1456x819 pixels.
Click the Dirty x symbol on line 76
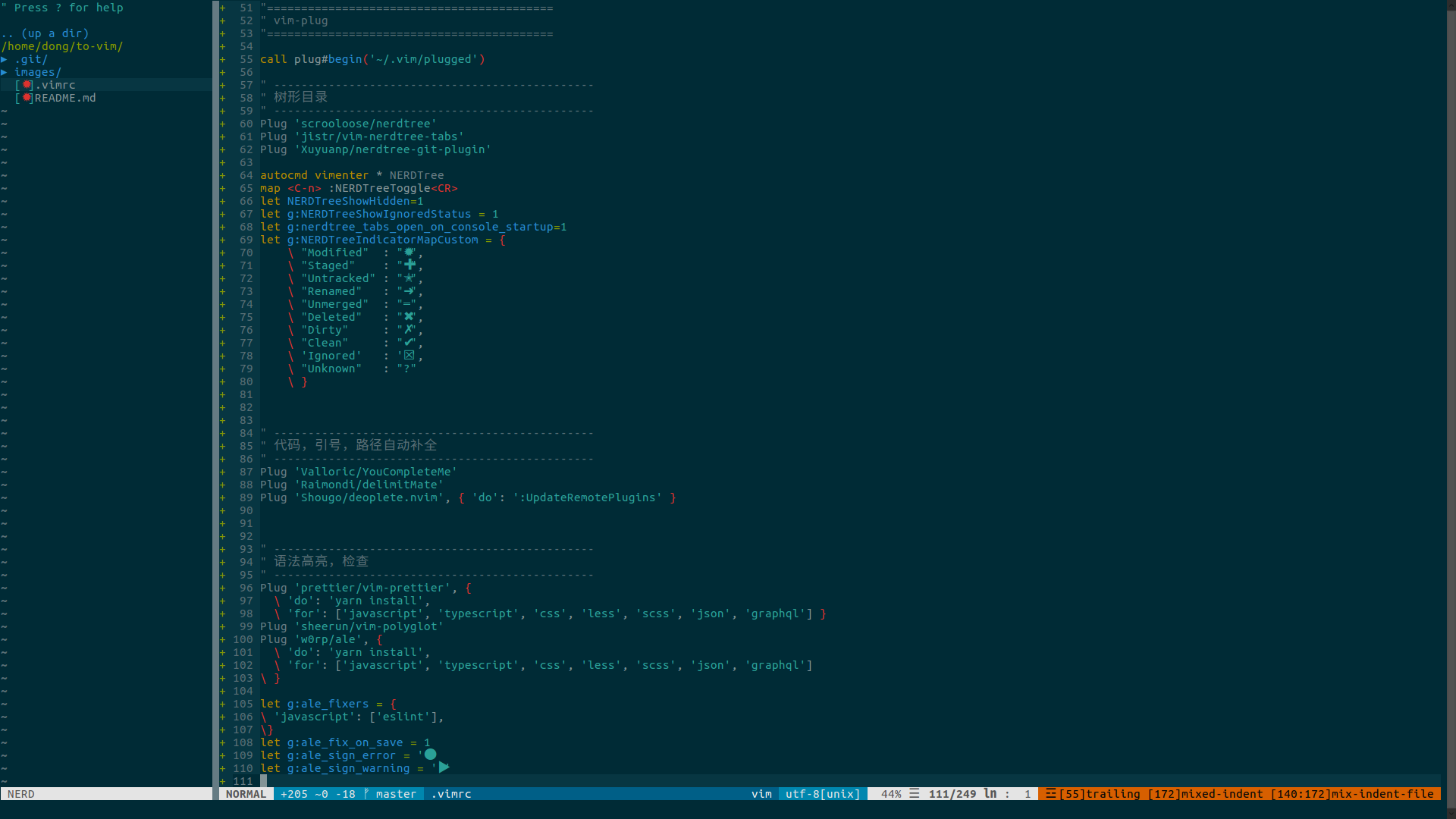pos(409,330)
